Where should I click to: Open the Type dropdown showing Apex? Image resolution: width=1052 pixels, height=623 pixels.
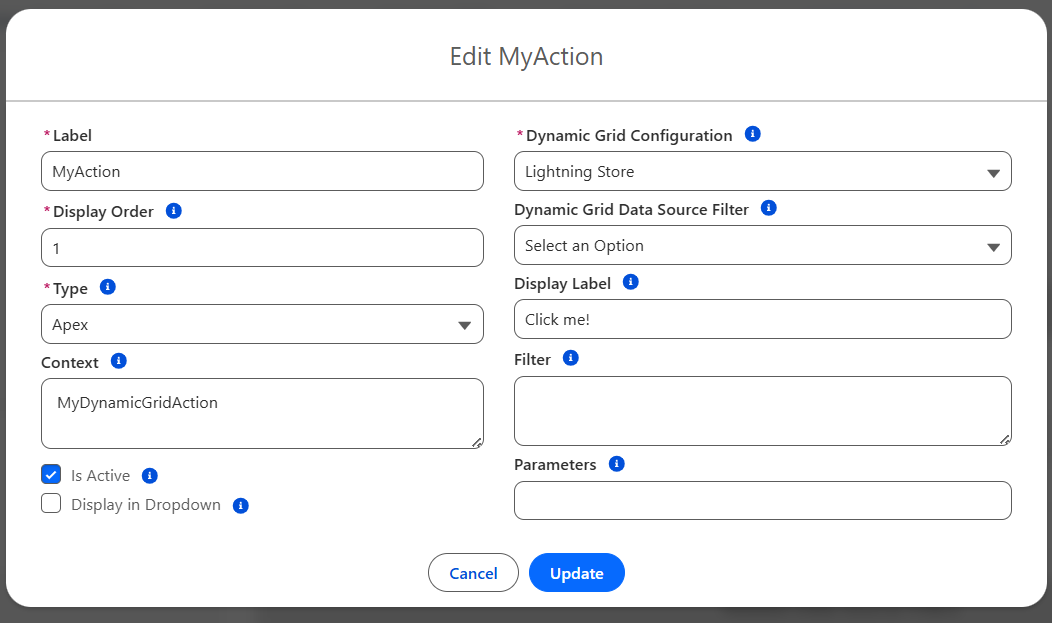[262, 325]
